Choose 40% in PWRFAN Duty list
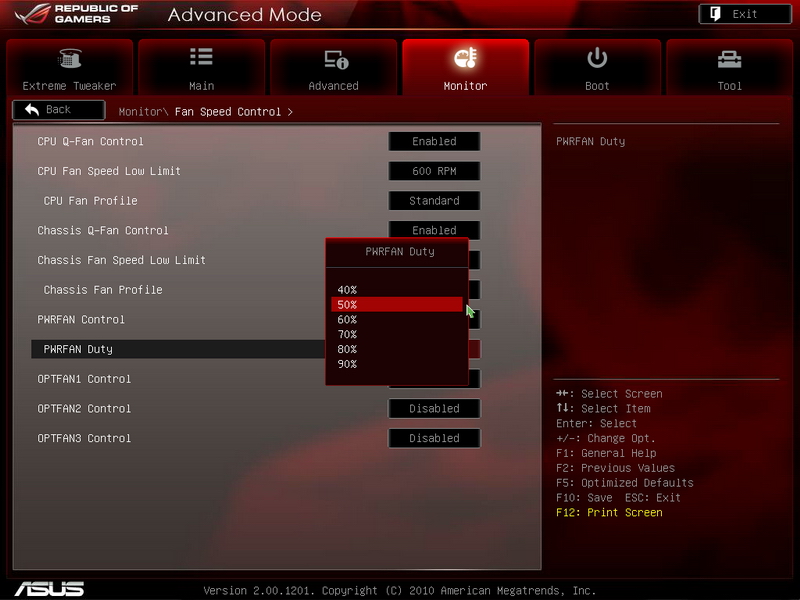The height and width of the screenshot is (600, 800). (397, 290)
